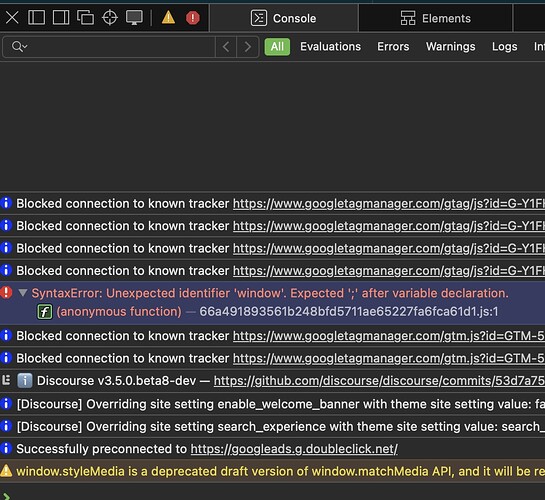Start element selection with crosshair icon
The height and width of the screenshot is (500, 545).
point(110,17)
